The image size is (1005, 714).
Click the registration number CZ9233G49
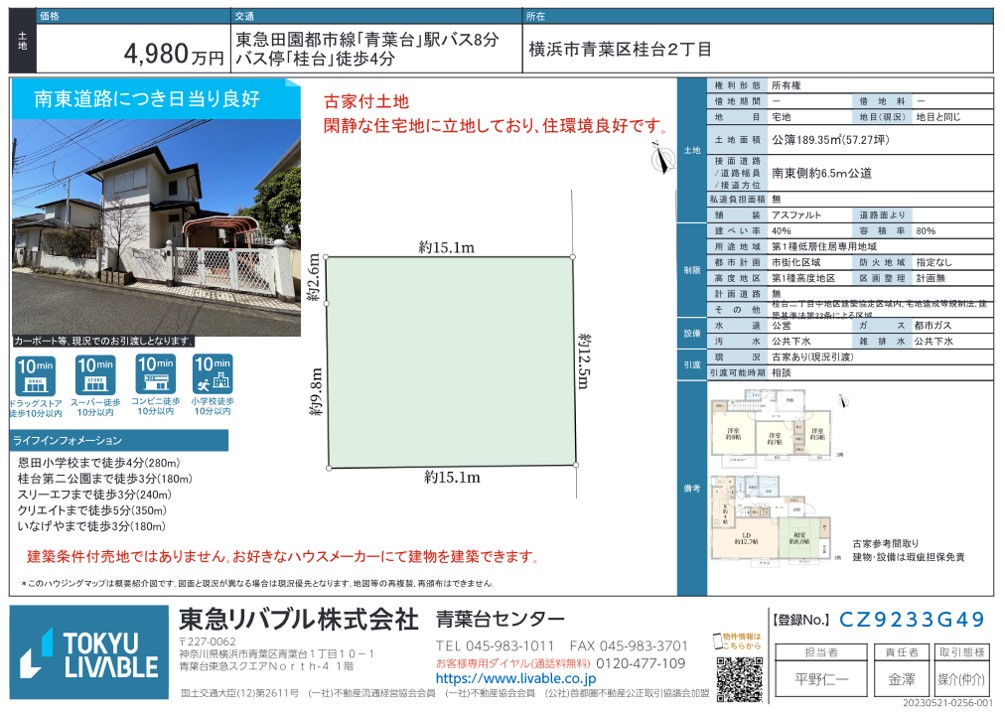coord(911,620)
